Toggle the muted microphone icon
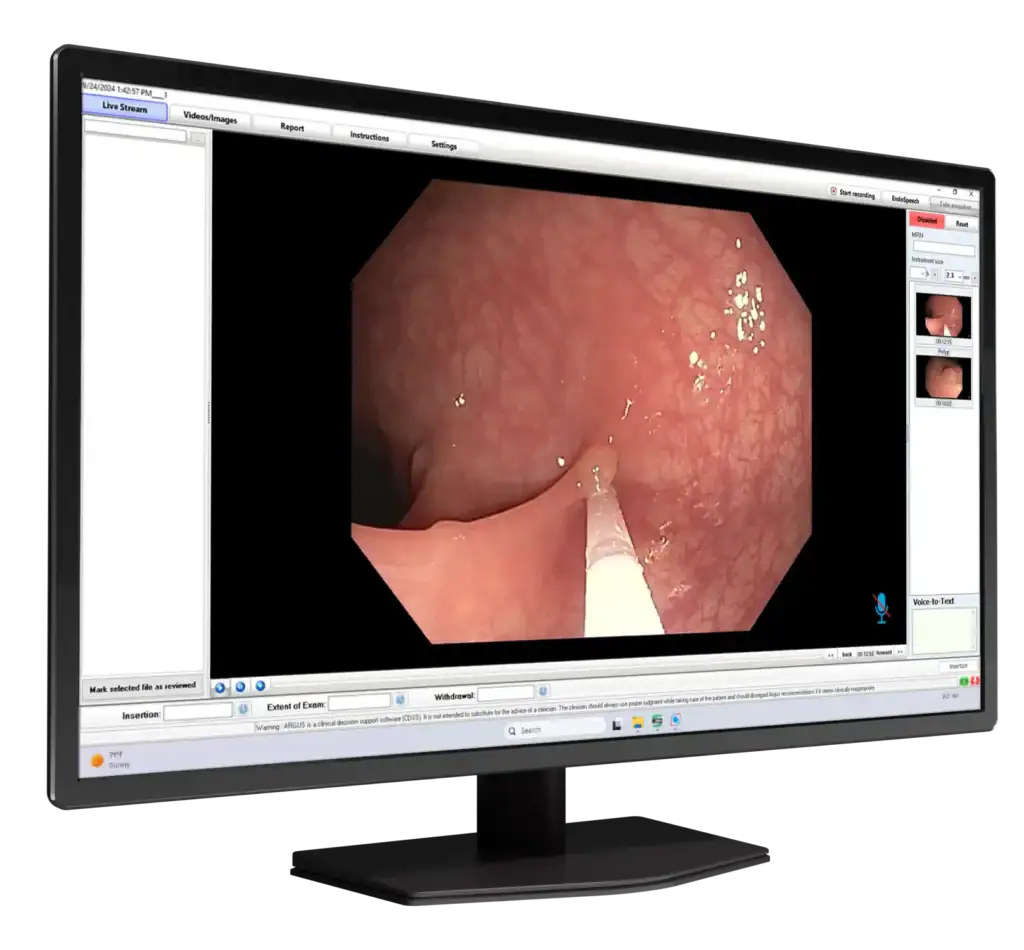The height and width of the screenshot is (950, 1024). [x=881, y=608]
